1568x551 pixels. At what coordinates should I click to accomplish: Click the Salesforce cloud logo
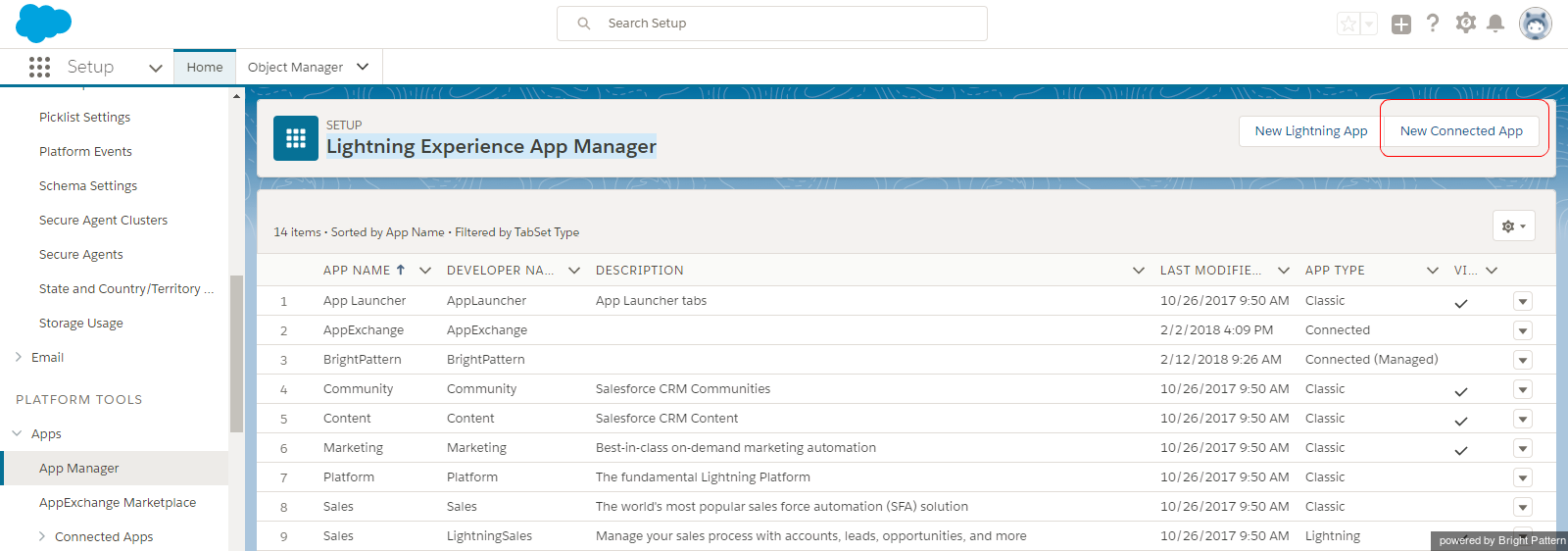44,23
